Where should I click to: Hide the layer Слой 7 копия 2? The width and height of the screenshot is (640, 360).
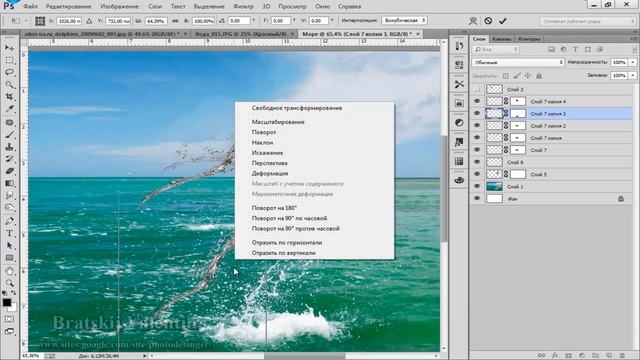477,126
